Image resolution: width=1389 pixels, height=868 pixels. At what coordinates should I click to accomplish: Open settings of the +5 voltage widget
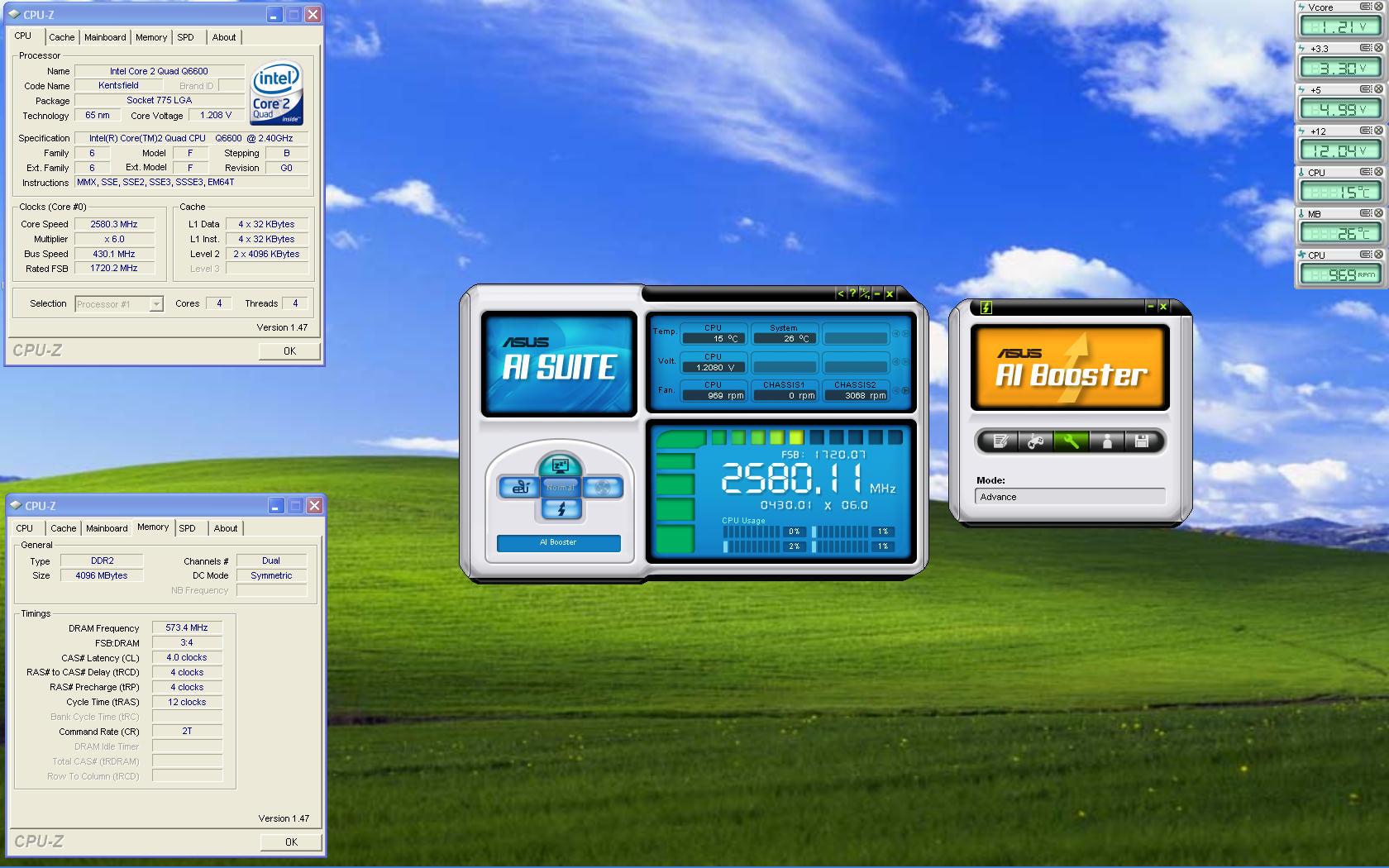point(1366,89)
